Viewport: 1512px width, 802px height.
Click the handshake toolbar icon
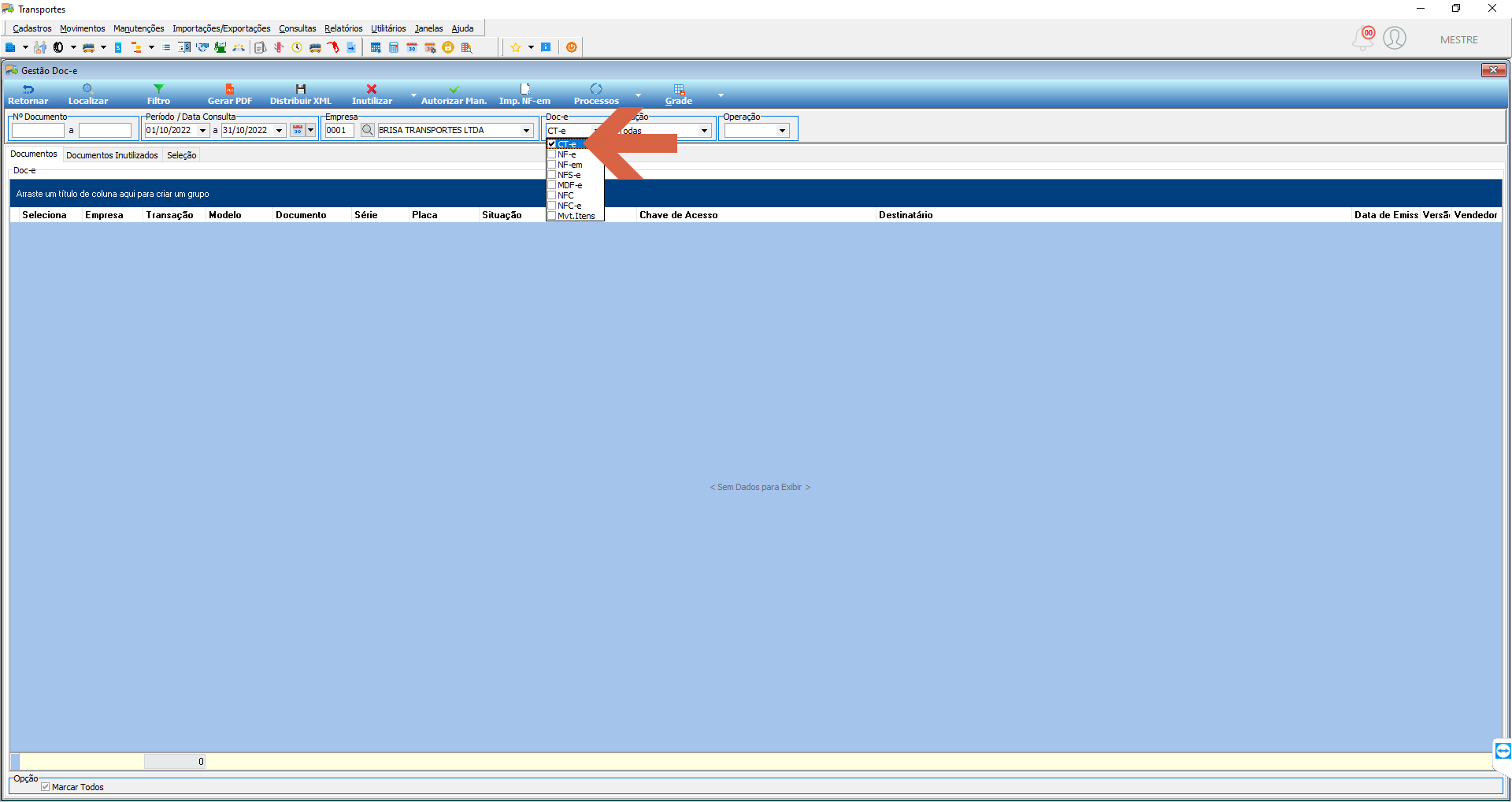[202, 47]
